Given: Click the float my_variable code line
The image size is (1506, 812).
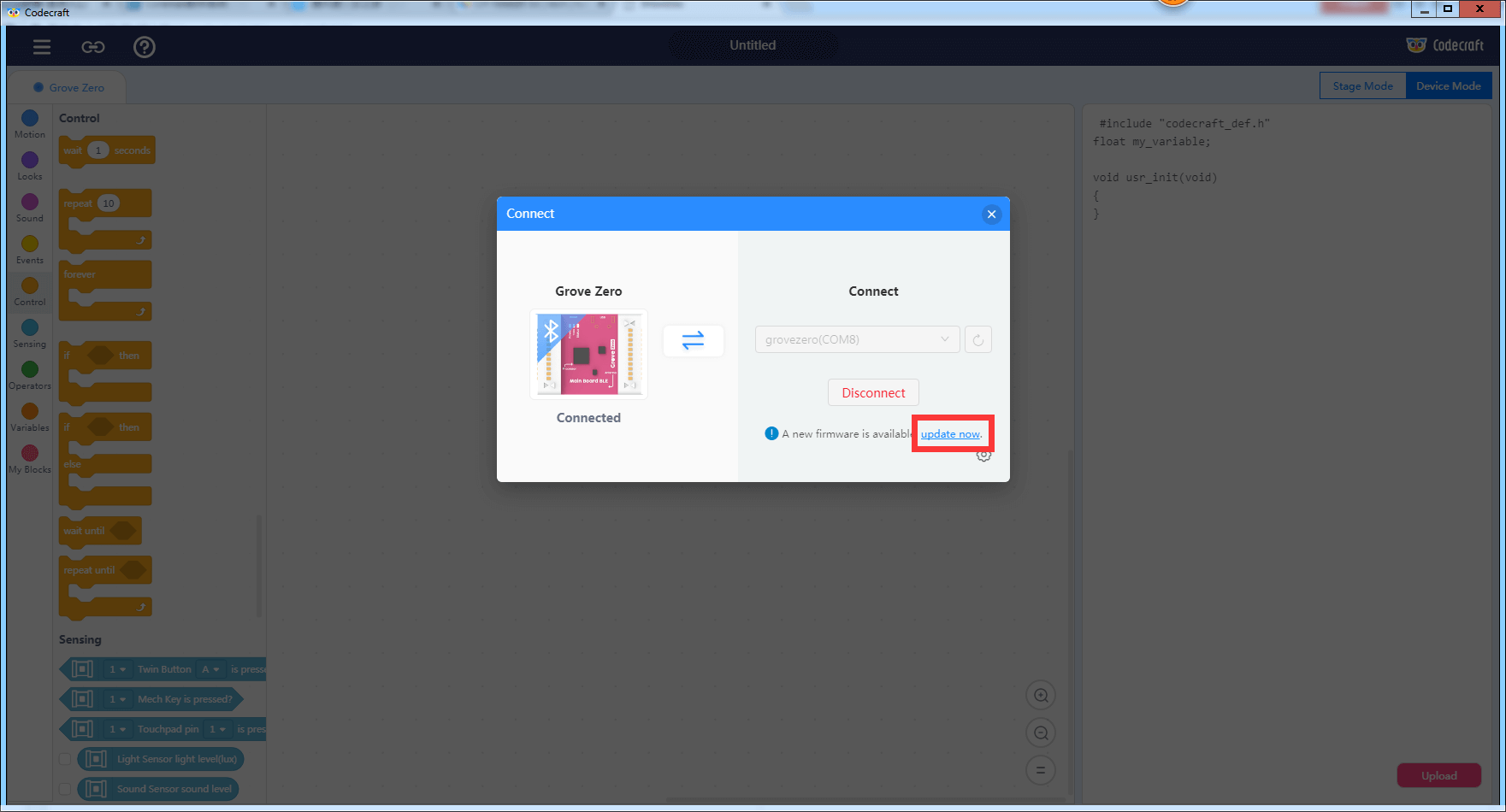Looking at the screenshot, I should pos(1151,142).
